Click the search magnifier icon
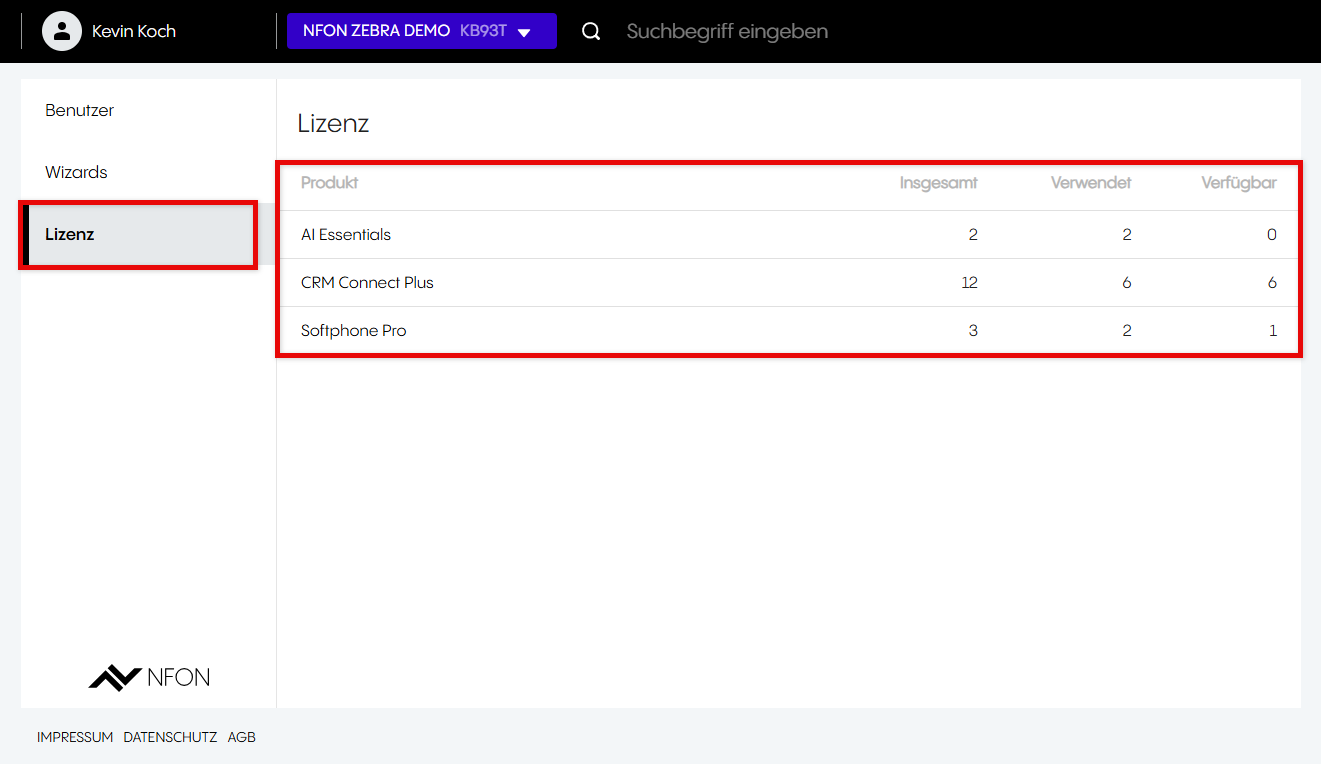The width and height of the screenshot is (1321, 764). pos(591,31)
